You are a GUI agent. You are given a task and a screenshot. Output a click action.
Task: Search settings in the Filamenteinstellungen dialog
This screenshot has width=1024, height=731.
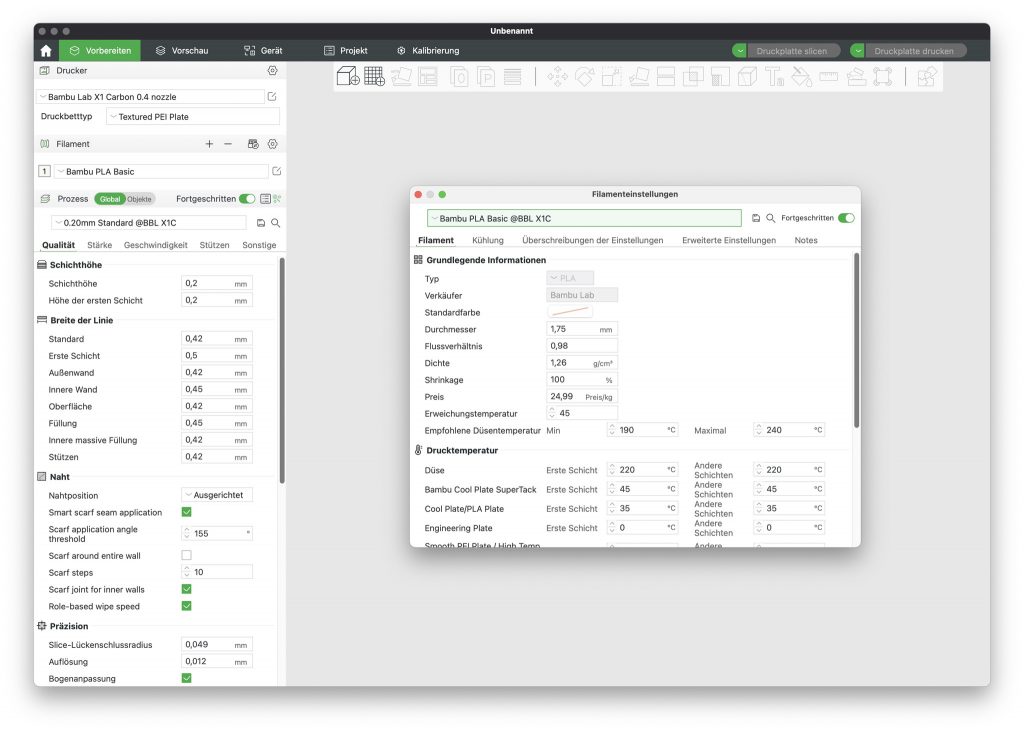click(x=771, y=218)
